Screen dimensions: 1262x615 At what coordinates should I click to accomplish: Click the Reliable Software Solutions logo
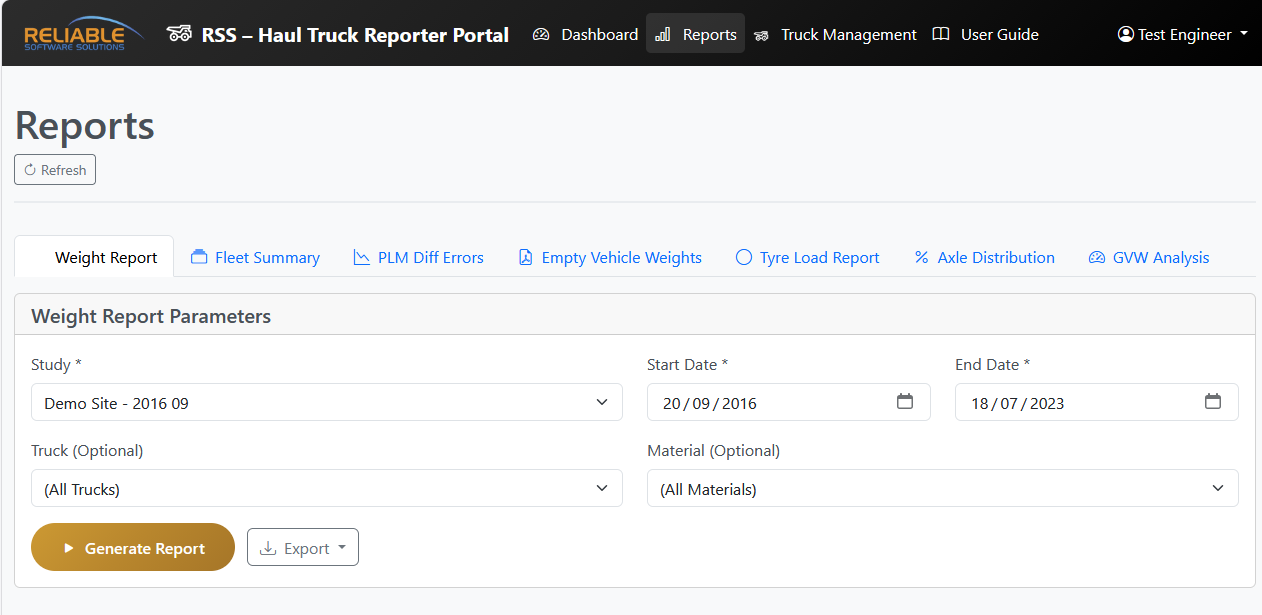(x=84, y=34)
